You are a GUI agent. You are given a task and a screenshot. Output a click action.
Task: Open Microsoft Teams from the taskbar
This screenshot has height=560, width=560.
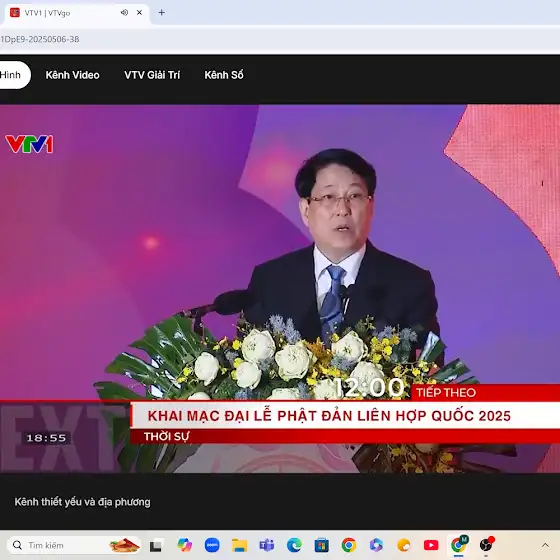(267, 545)
